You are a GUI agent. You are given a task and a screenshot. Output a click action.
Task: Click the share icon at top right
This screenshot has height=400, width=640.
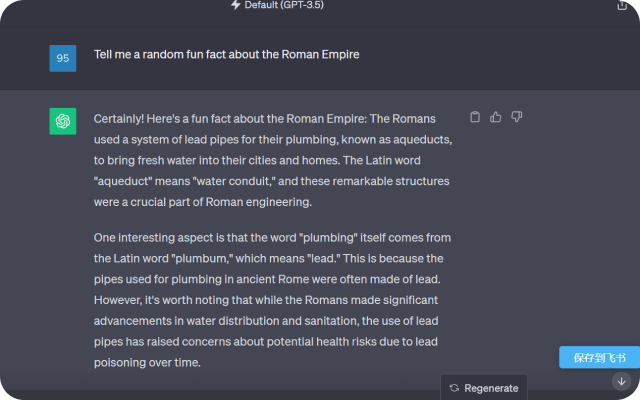pos(623,5)
